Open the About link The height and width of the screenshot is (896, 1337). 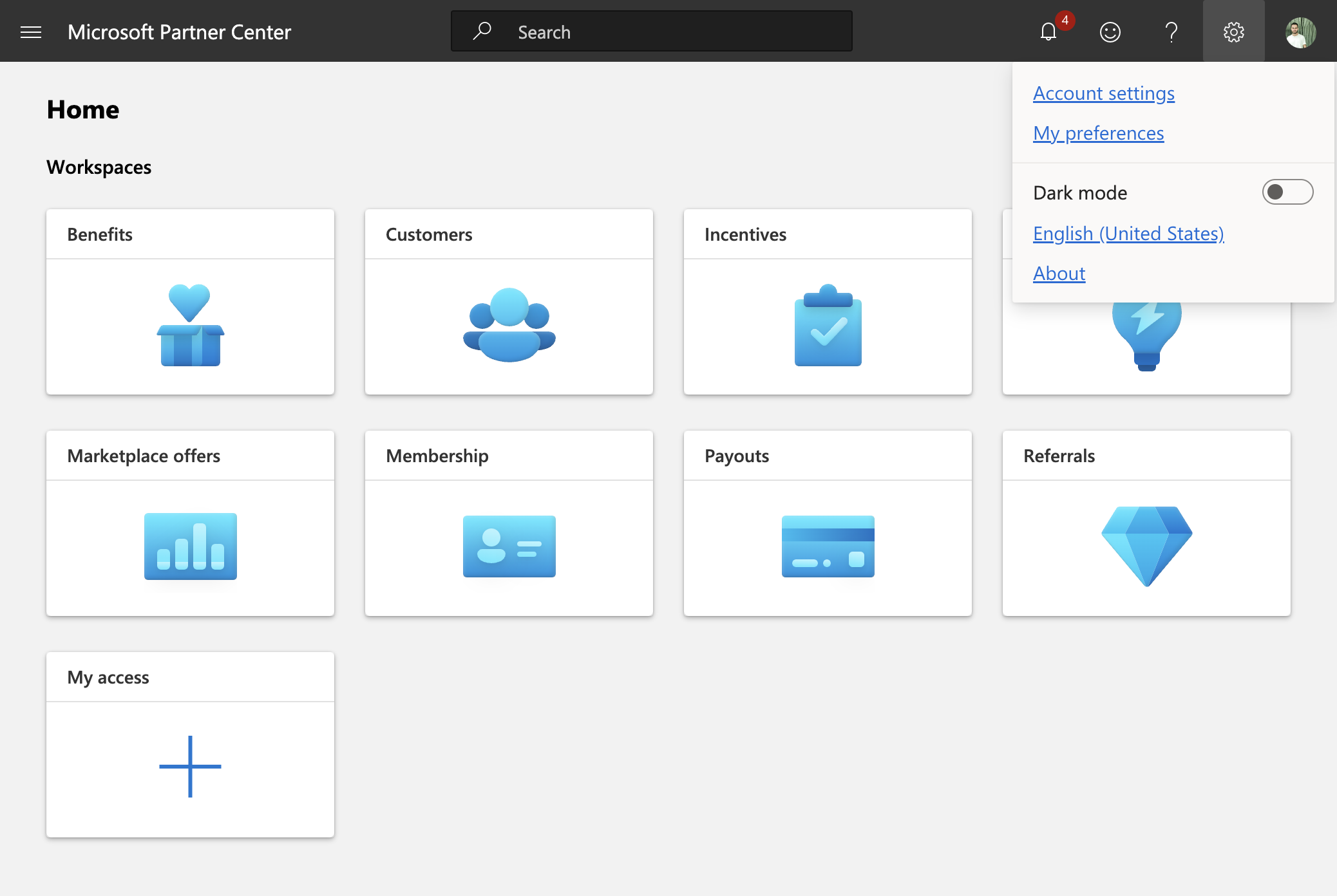[1059, 274]
